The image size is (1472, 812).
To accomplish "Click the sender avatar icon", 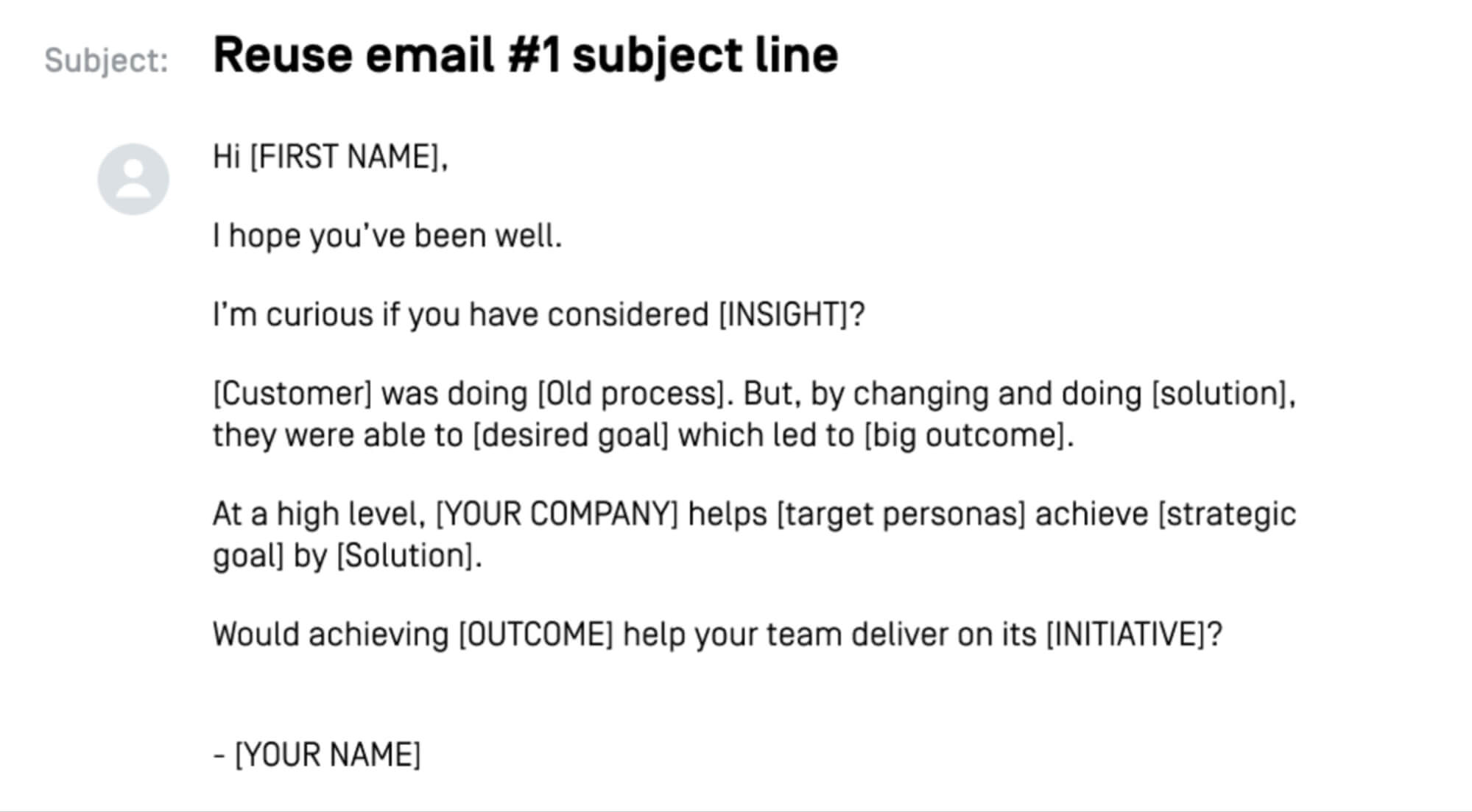I will (x=133, y=179).
